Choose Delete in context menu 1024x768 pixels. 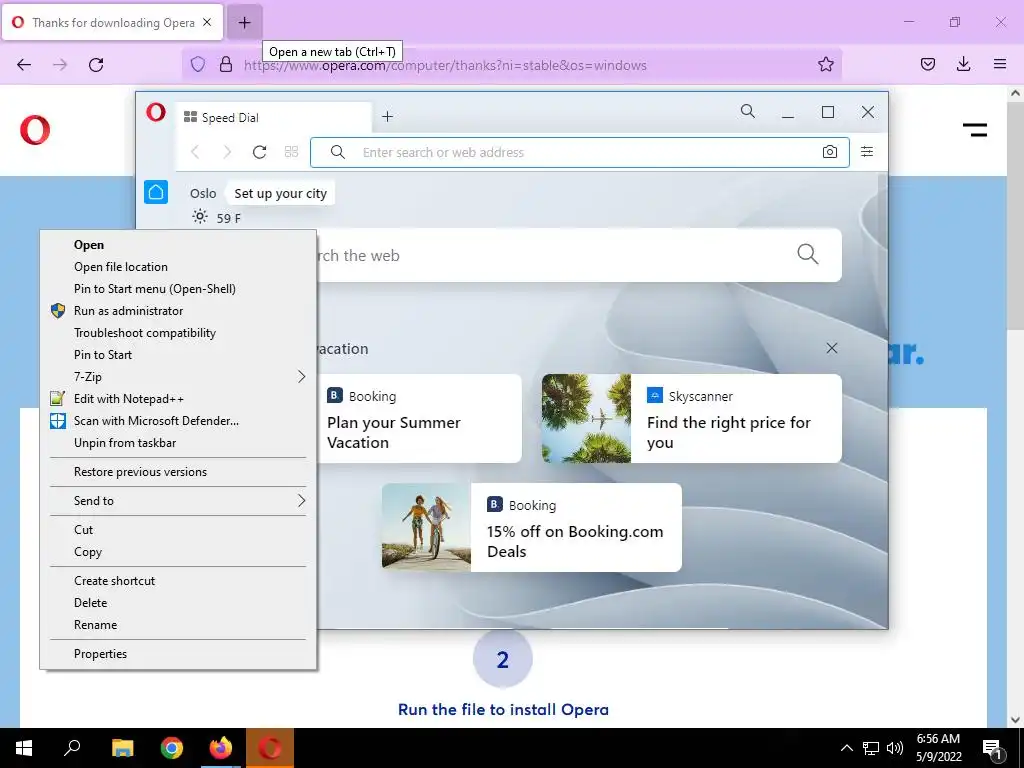pos(178,603)
